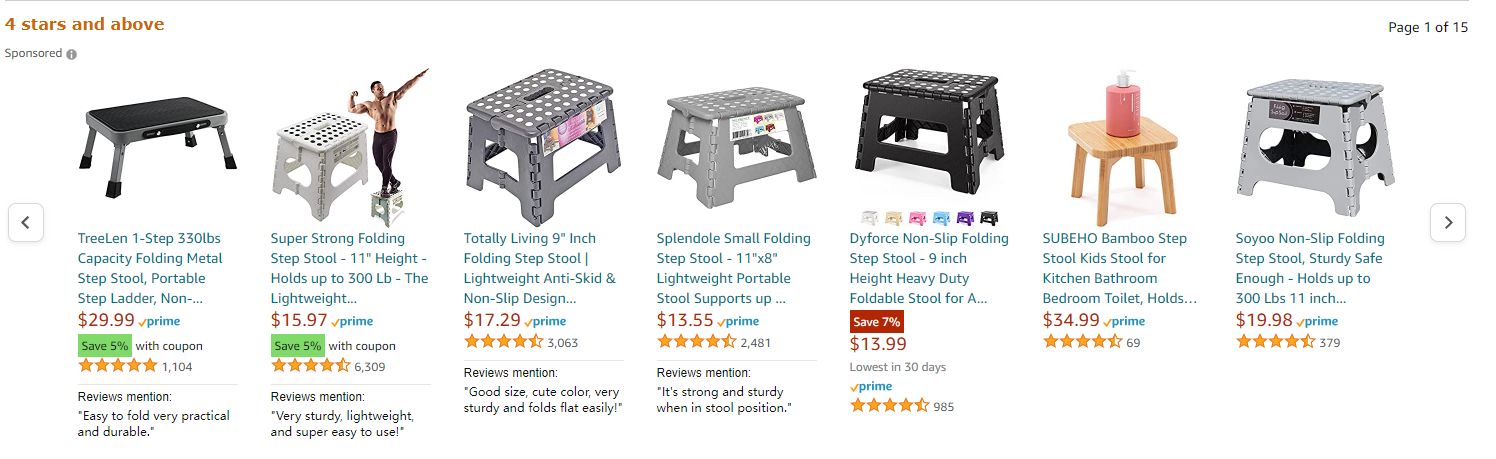Advance carousel to next page
Image resolution: width=1496 pixels, height=459 pixels.
pos(1448,222)
